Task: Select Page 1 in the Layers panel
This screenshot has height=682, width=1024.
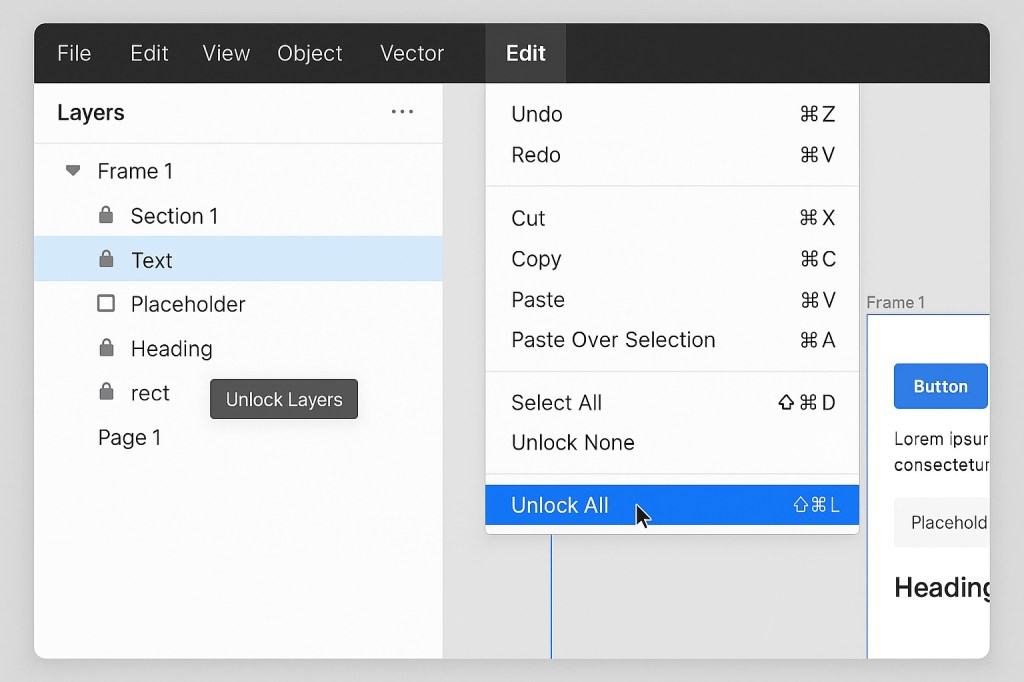Action: click(130, 437)
